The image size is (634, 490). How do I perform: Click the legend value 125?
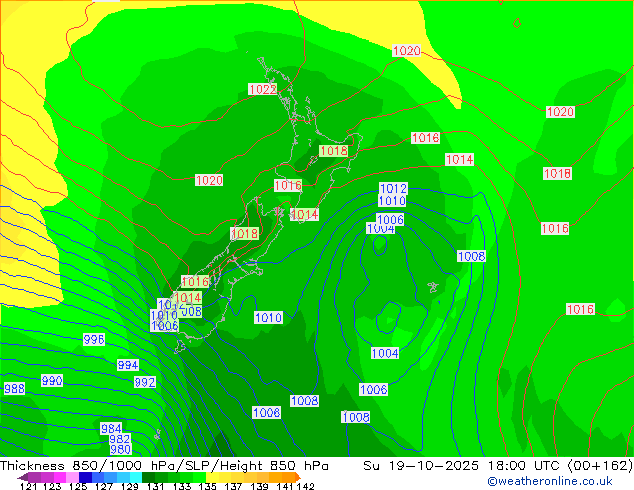(78, 486)
